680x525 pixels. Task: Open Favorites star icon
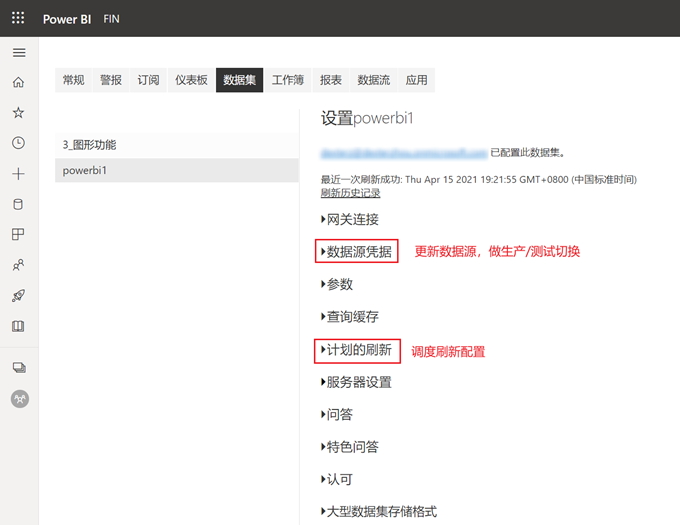[18, 113]
